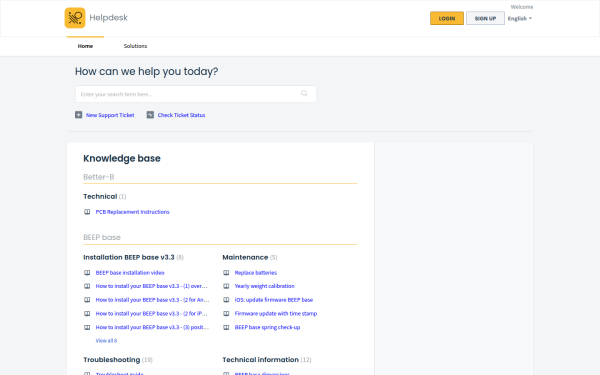Click the New Support Ticket plus icon

pos(78,115)
